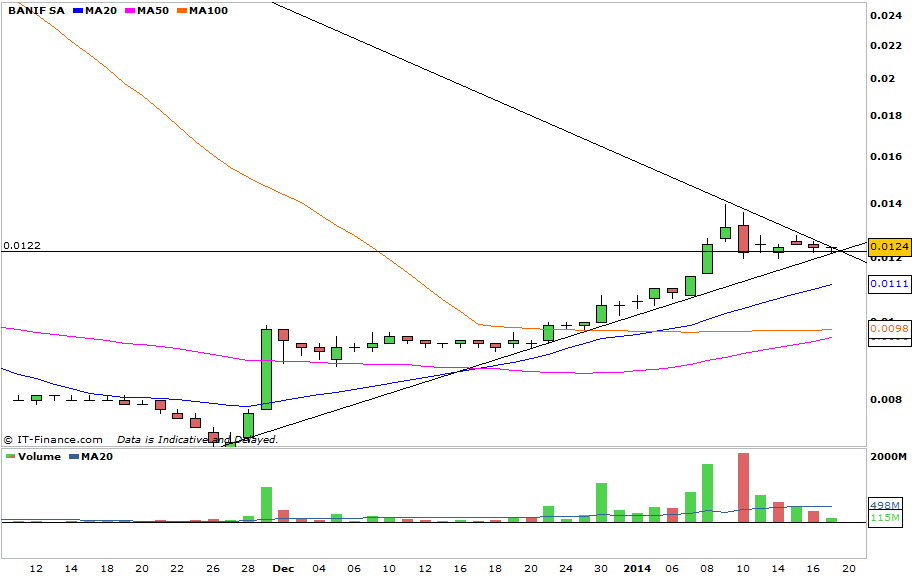Click the 0.016 price axis label
This screenshot has height=577, width=912.
tap(886, 156)
